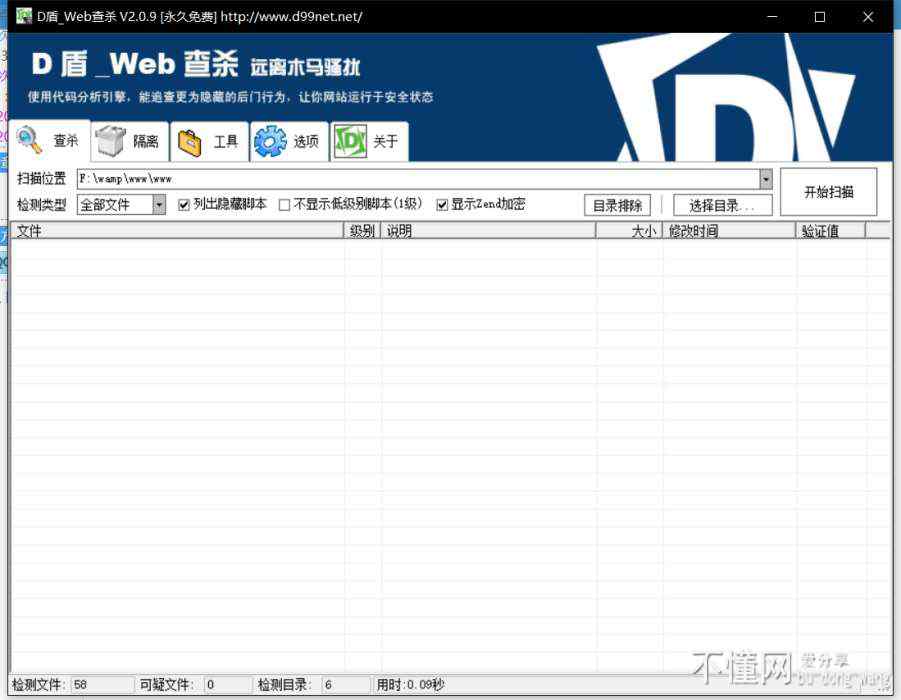Click the 扫描位置 path input field
The height and width of the screenshot is (700, 901).
point(418,179)
